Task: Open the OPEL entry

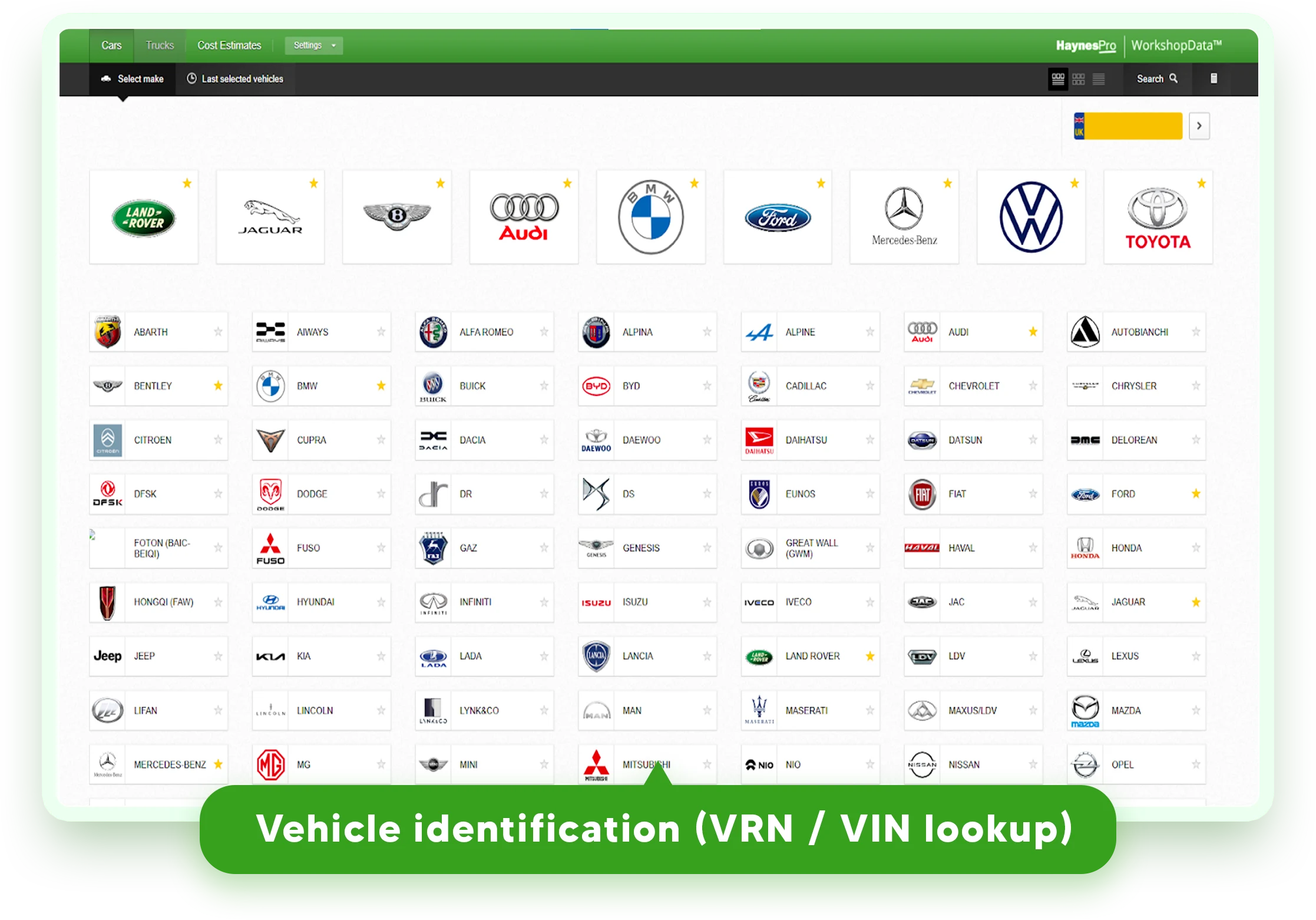Action: 1136,764
